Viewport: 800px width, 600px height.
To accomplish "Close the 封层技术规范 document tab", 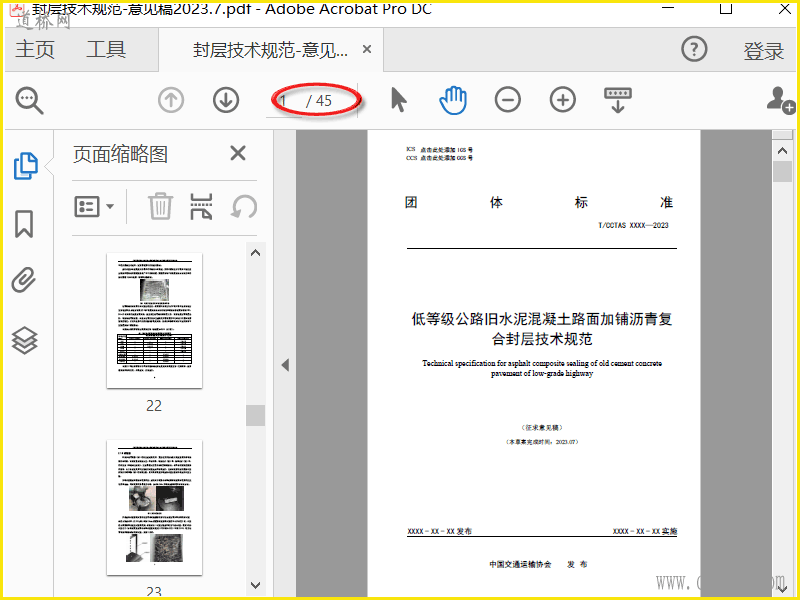I will [367, 49].
